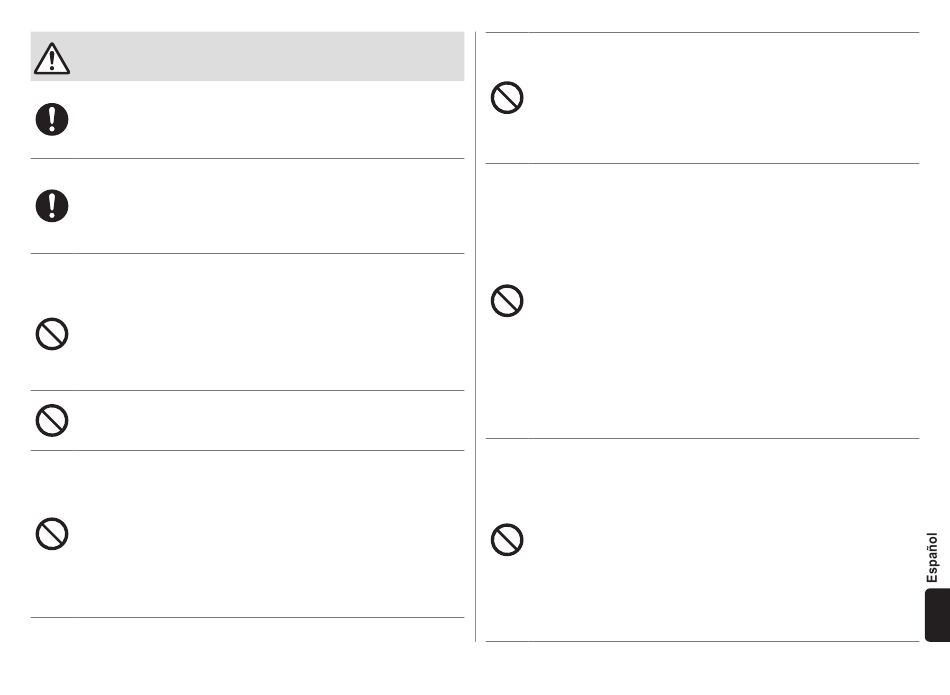
Task: Open the Español language tab label
Action: (x=932, y=557)
